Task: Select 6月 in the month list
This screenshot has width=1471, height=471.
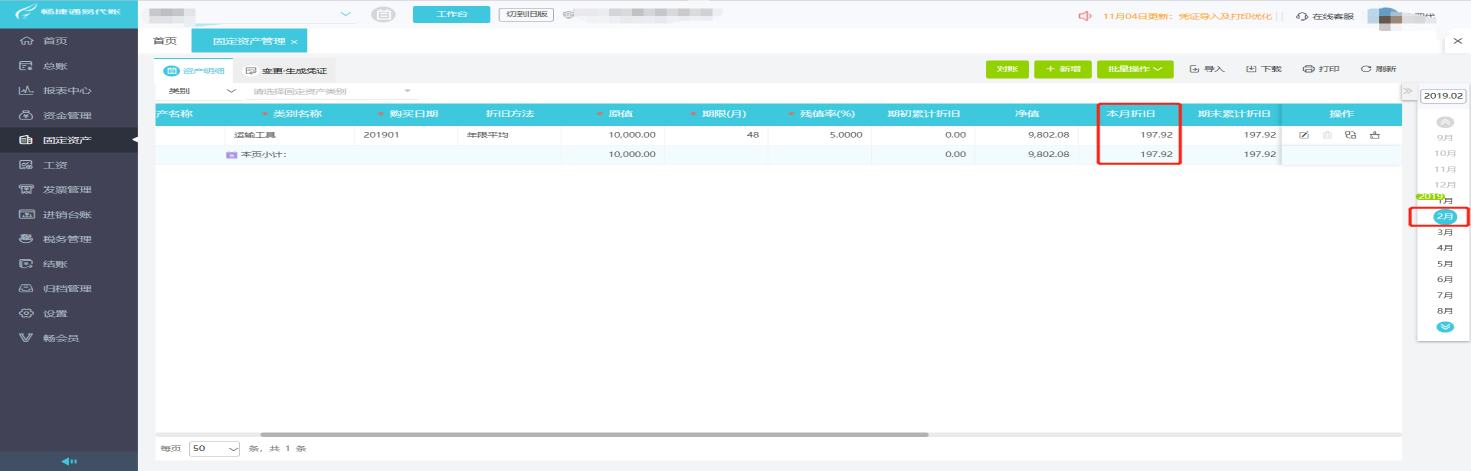Action: [1444, 280]
